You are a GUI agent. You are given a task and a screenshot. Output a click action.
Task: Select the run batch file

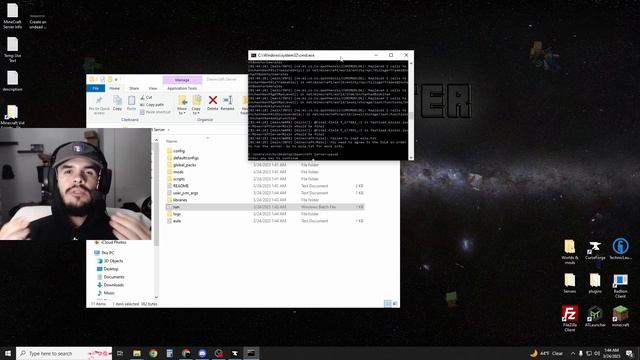point(264,207)
